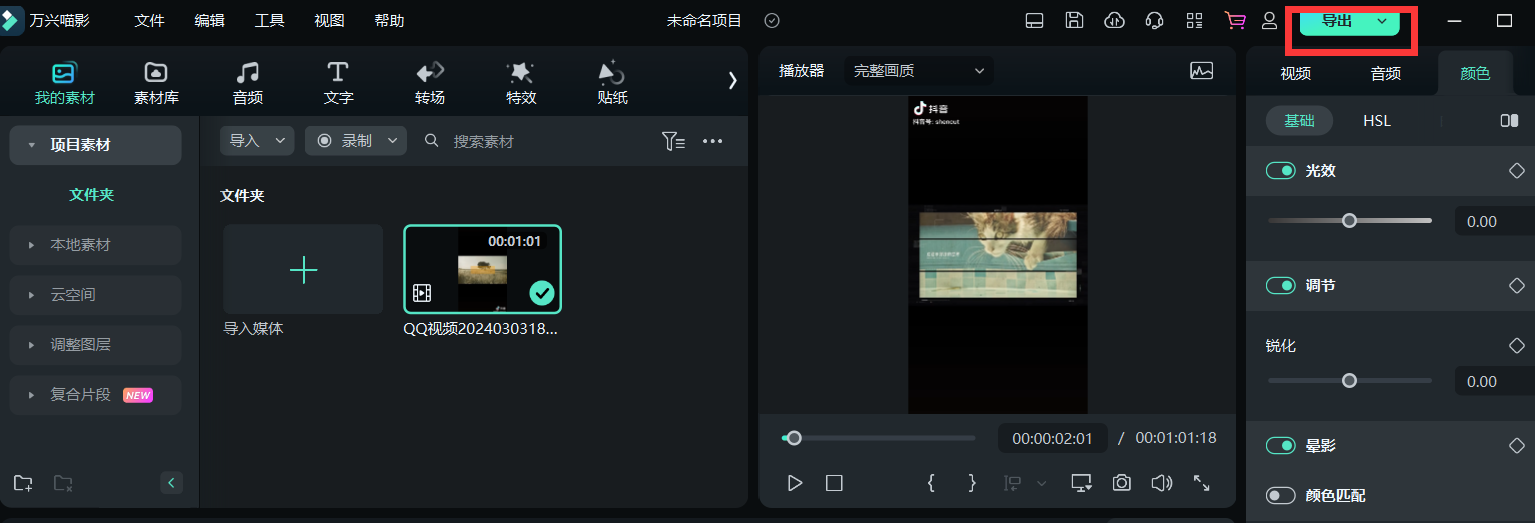1535x523 pixels.
Task: Set mark in with the left brace icon
Action: click(931, 483)
